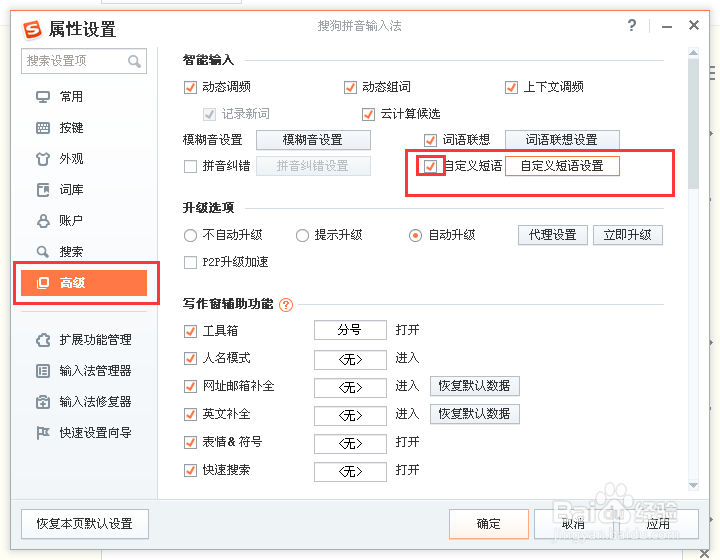The height and width of the screenshot is (560, 720).
Task: Toggle 网址邮箱补全 checkbox
Action: coord(190,386)
